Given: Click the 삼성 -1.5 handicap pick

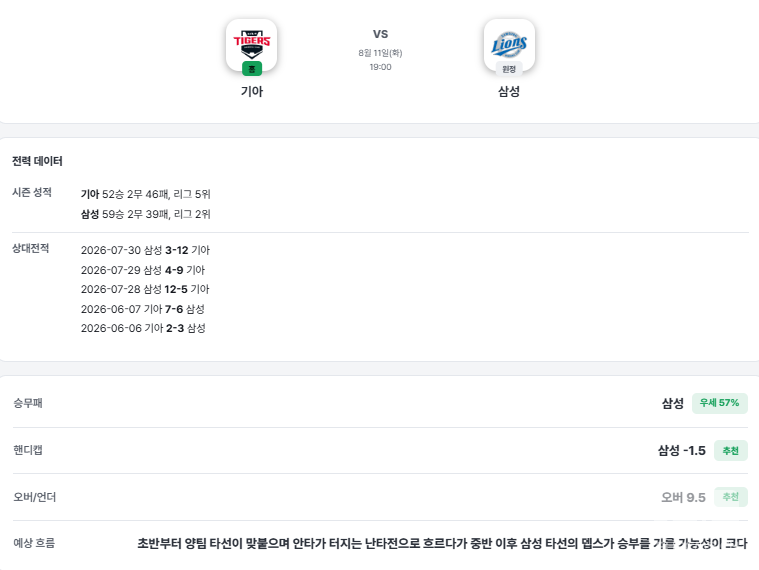Looking at the screenshot, I should (682, 450).
